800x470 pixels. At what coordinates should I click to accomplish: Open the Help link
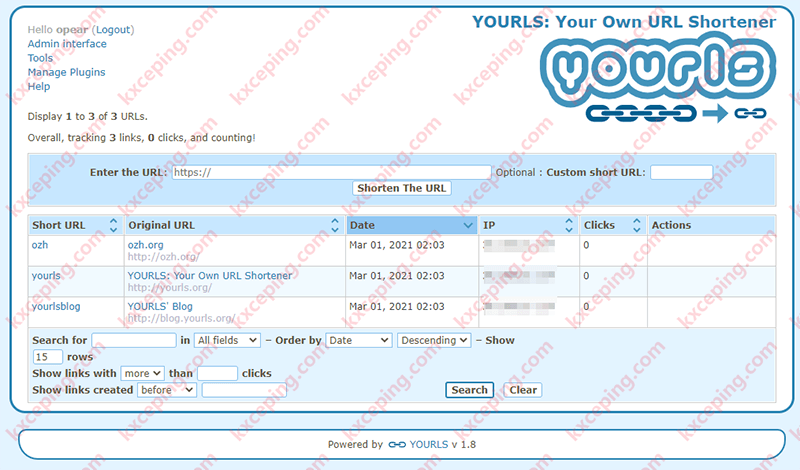pos(39,86)
